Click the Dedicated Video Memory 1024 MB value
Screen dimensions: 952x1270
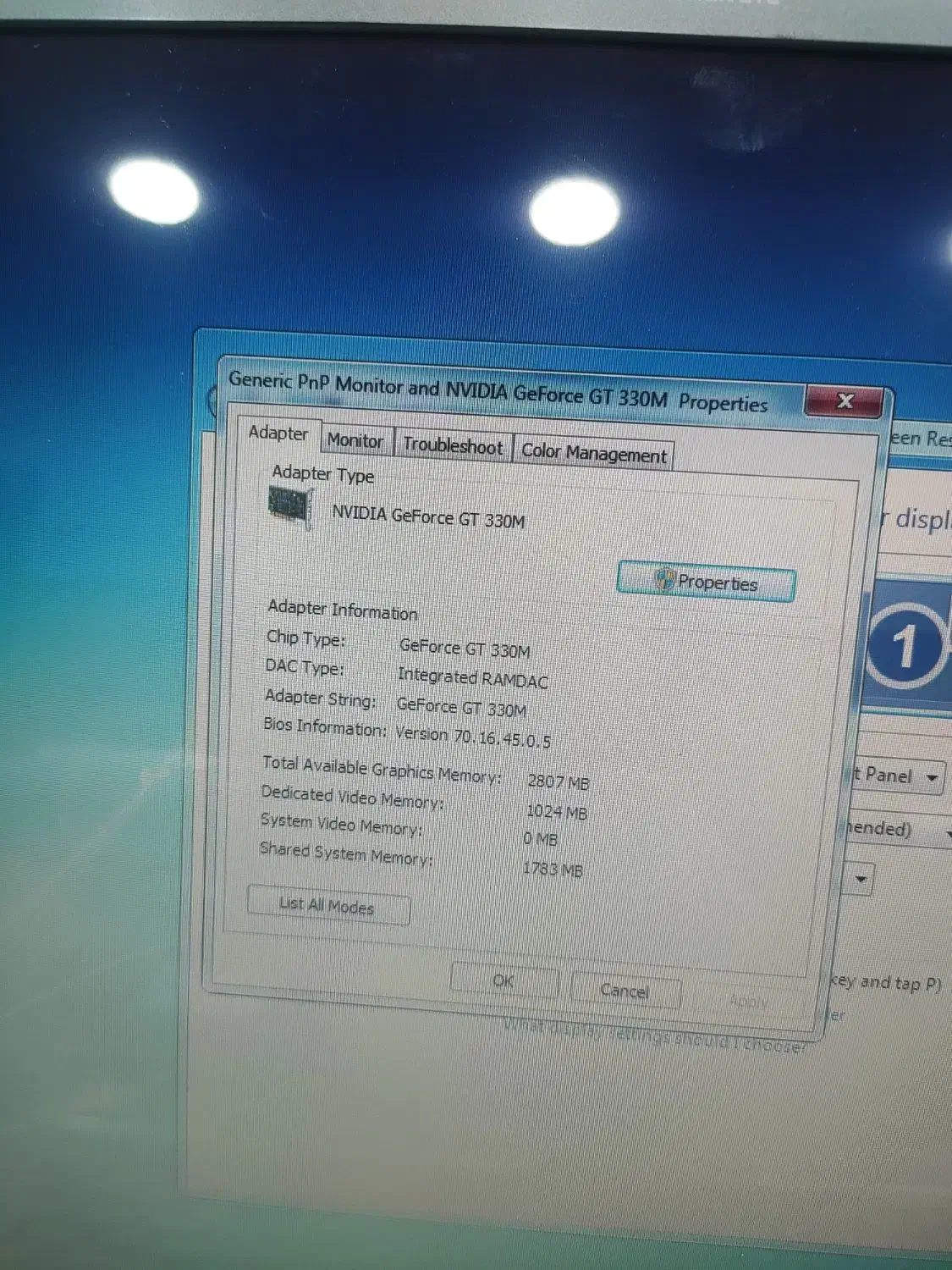click(x=556, y=812)
